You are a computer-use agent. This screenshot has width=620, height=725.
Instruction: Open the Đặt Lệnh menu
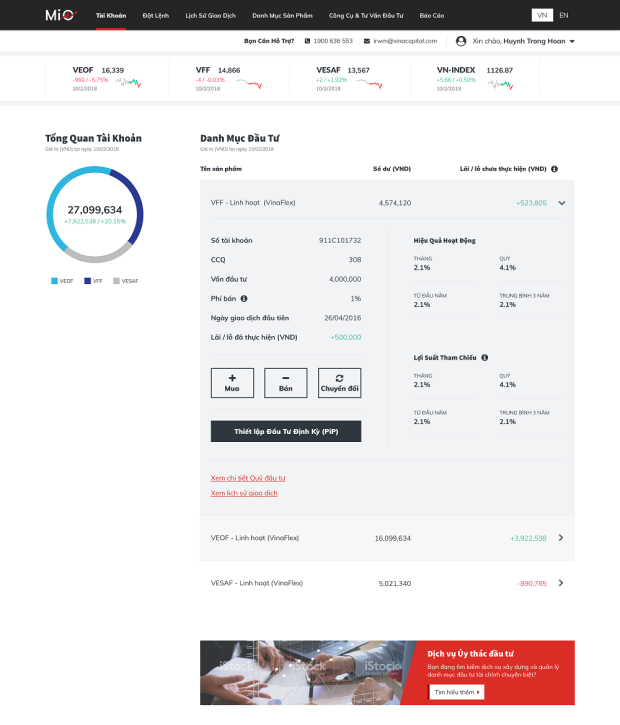pos(156,15)
